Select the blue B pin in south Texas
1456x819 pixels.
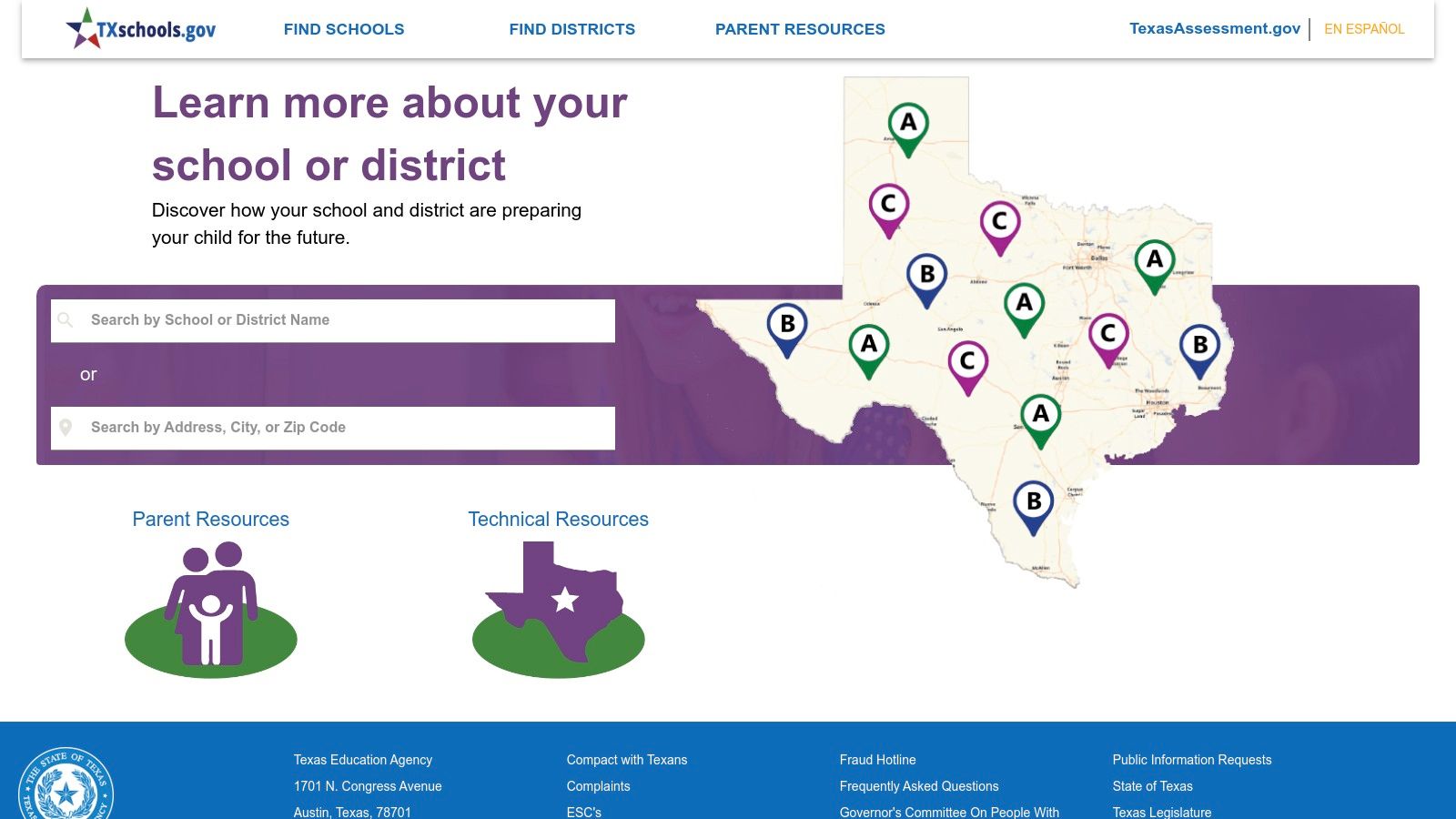click(1033, 500)
